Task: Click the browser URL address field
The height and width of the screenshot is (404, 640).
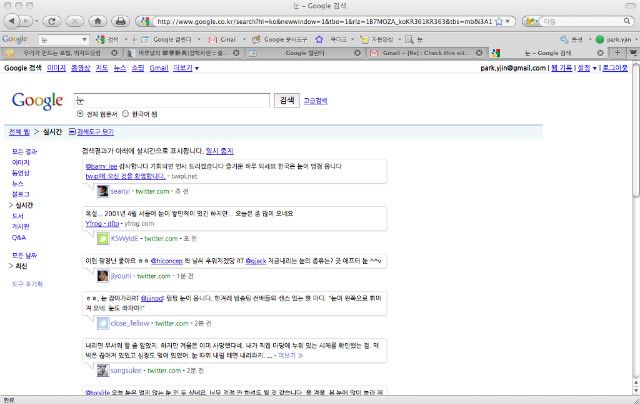Action: point(324,22)
